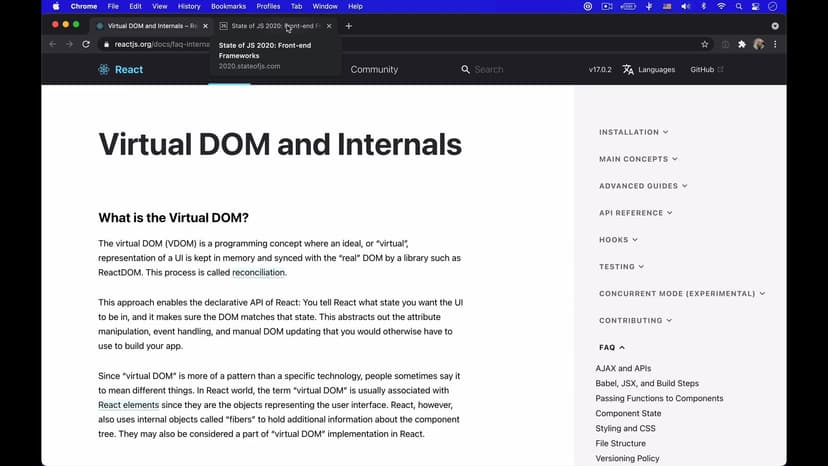Collapse the FAQ sidebar section
Screen dimensions: 828x466
coord(612,348)
